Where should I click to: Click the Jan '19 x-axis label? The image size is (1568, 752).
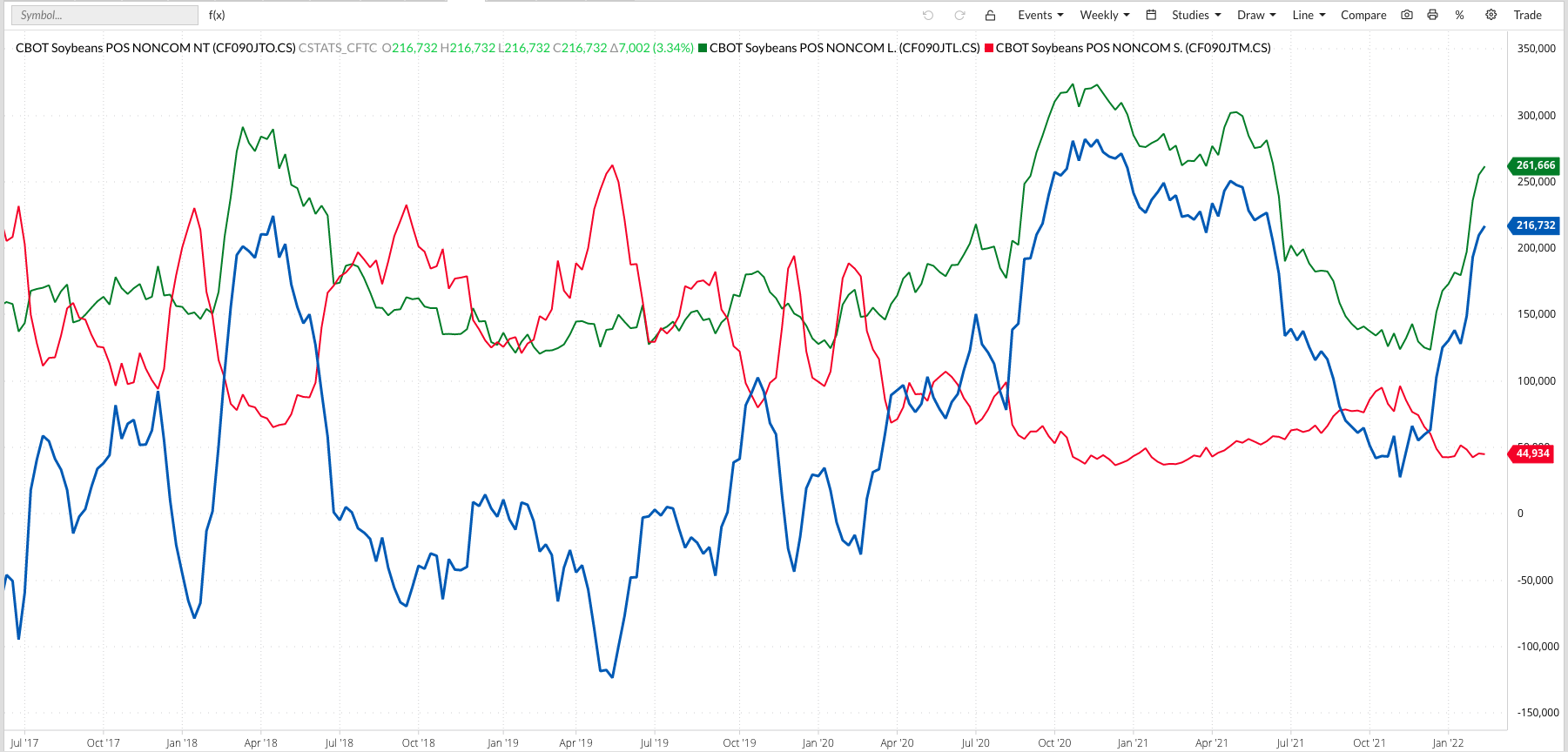(x=502, y=742)
